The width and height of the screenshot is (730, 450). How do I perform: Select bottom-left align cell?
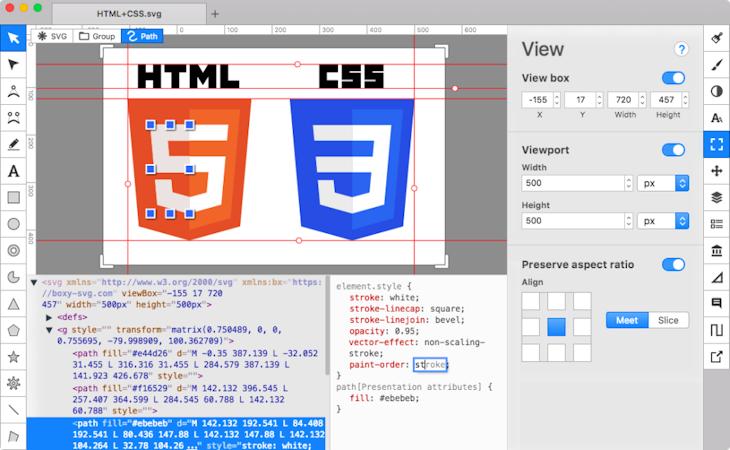click(x=531, y=353)
